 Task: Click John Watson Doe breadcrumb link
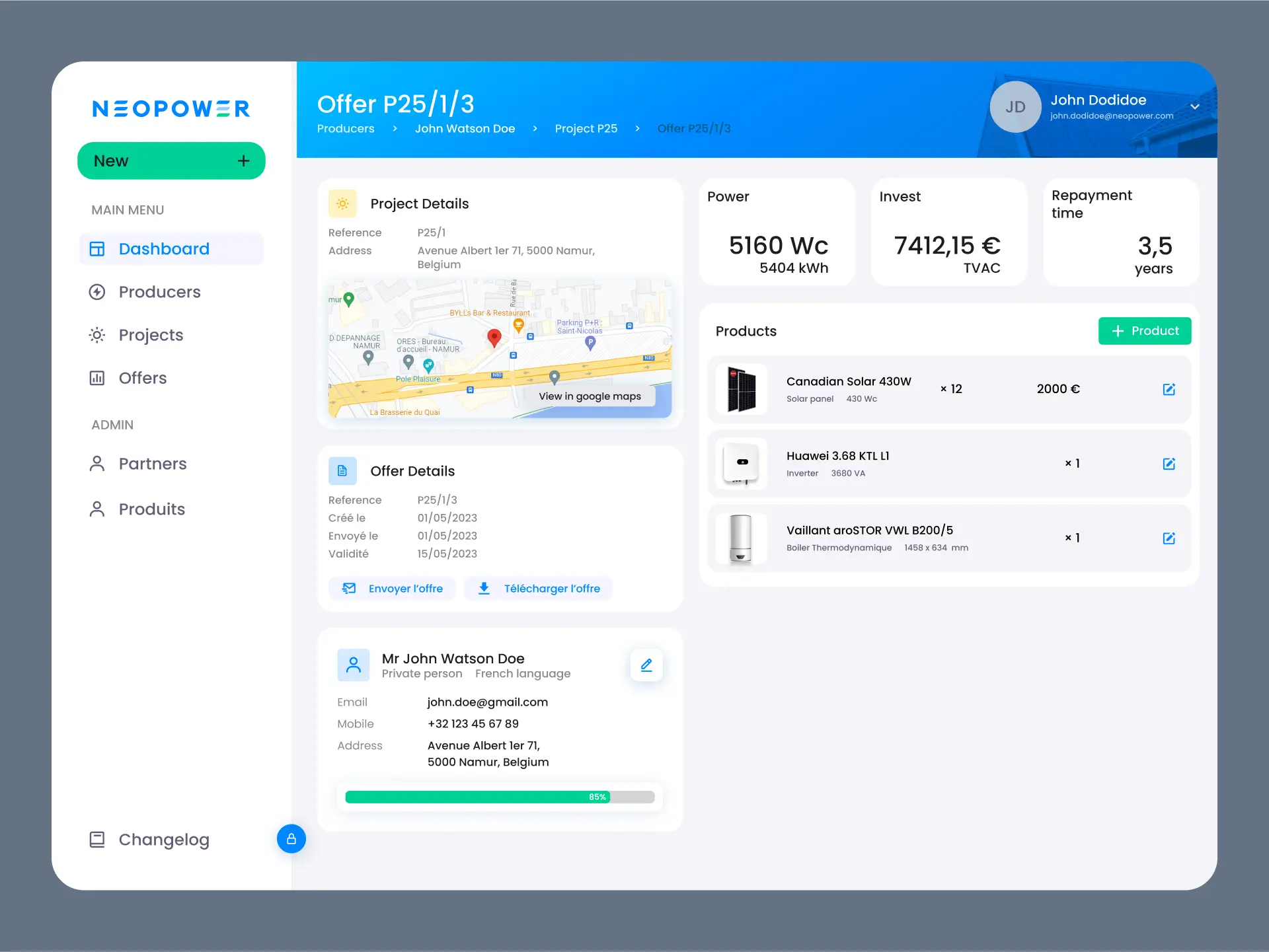pos(465,129)
